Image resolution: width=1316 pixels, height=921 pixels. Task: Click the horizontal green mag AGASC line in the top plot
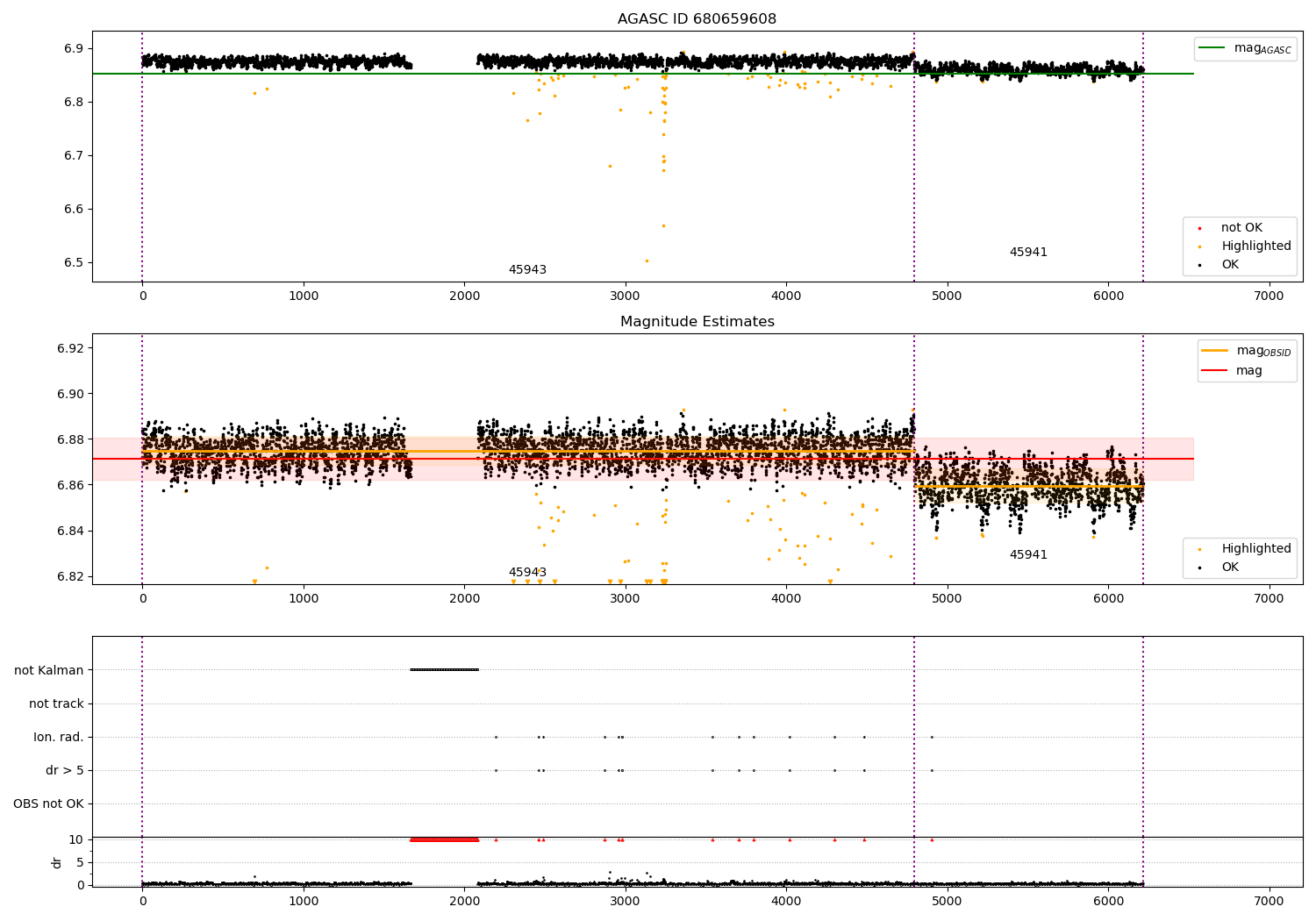[x=643, y=74]
